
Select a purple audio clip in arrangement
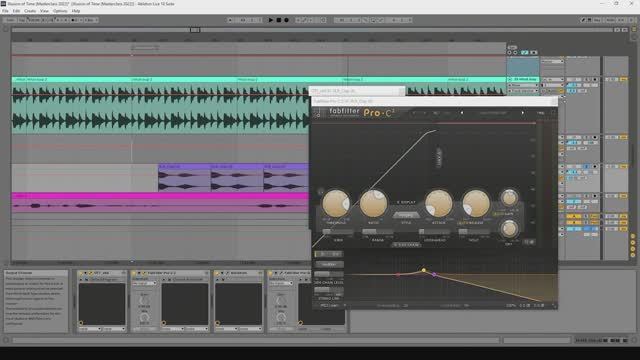(184, 178)
